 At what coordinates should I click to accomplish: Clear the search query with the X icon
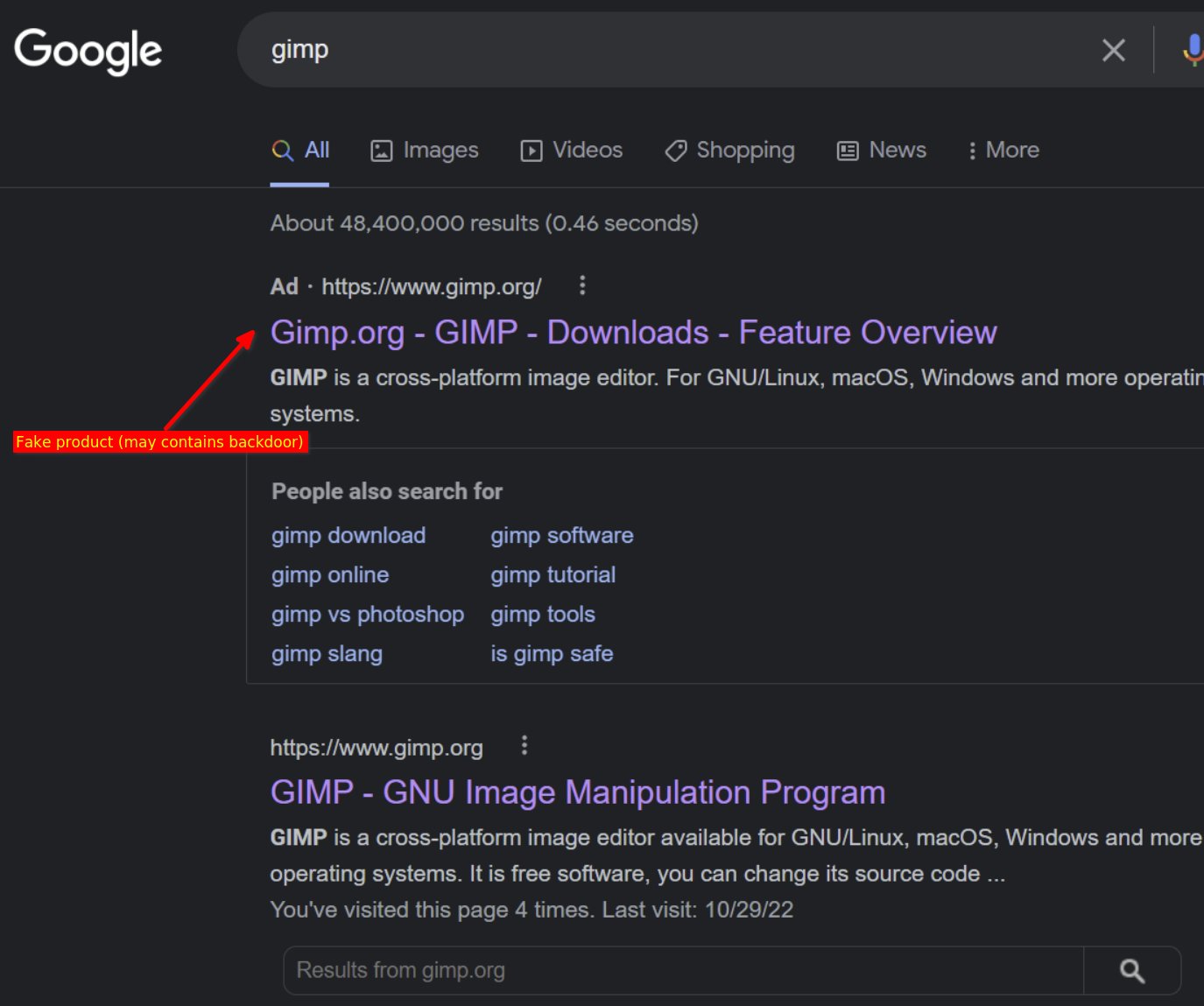[x=1113, y=51]
